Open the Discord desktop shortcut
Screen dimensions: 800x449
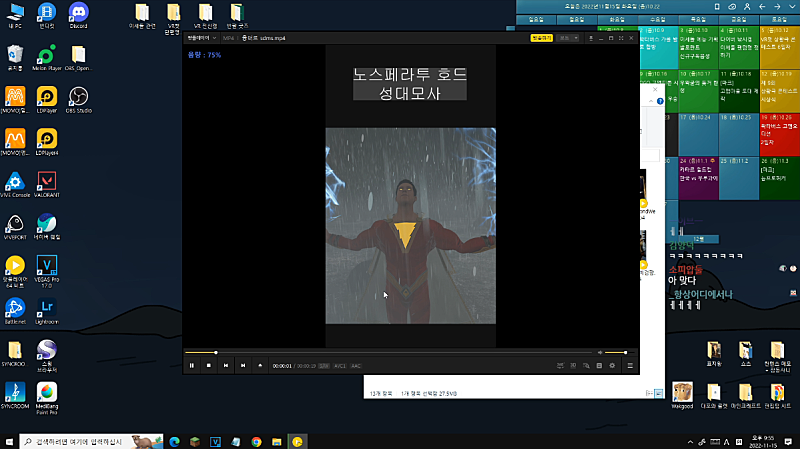pos(78,16)
